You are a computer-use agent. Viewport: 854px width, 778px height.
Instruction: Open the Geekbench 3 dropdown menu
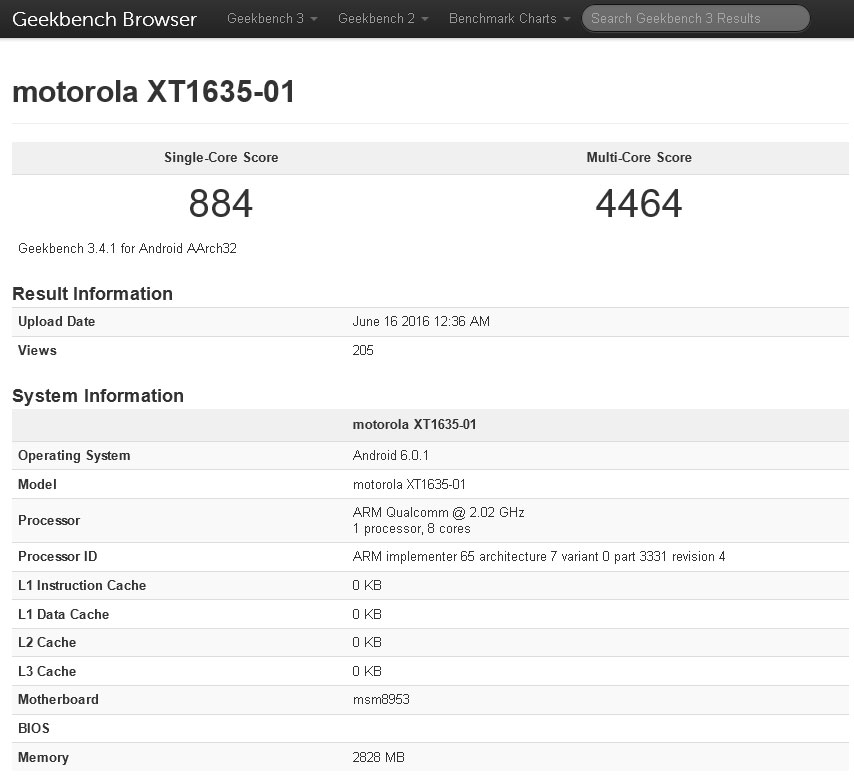pos(272,19)
